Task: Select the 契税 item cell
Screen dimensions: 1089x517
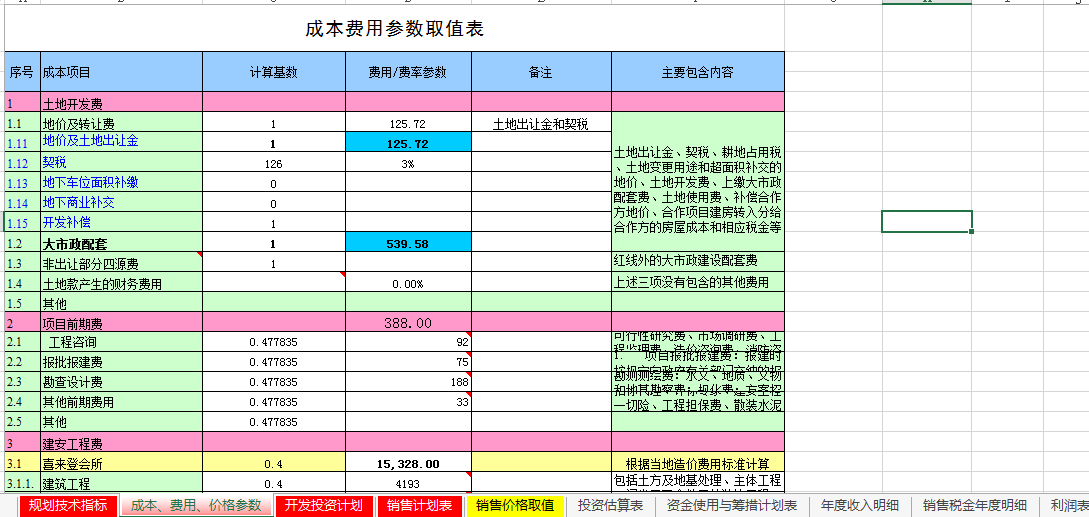Action: coord(122,163)
